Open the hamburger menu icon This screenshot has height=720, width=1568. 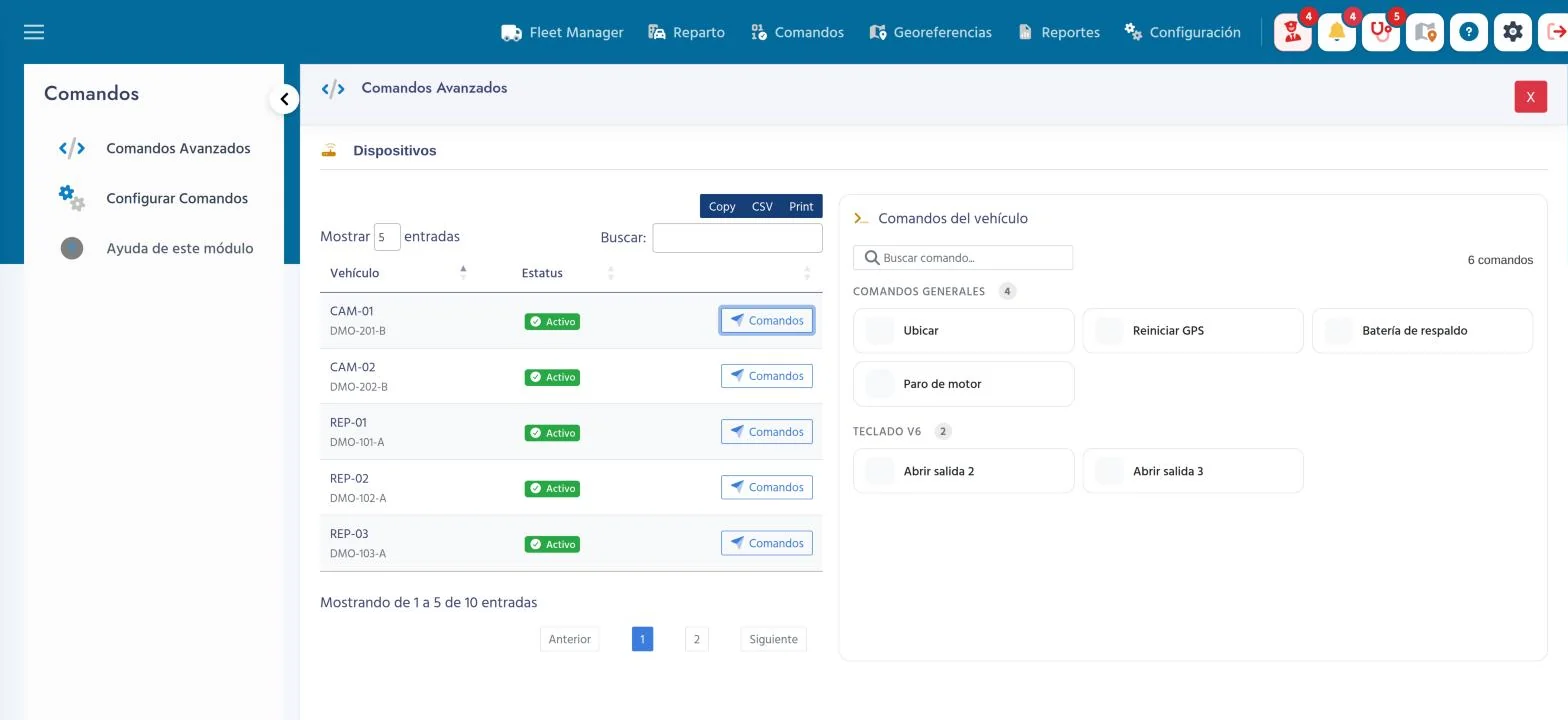(34, 32)
